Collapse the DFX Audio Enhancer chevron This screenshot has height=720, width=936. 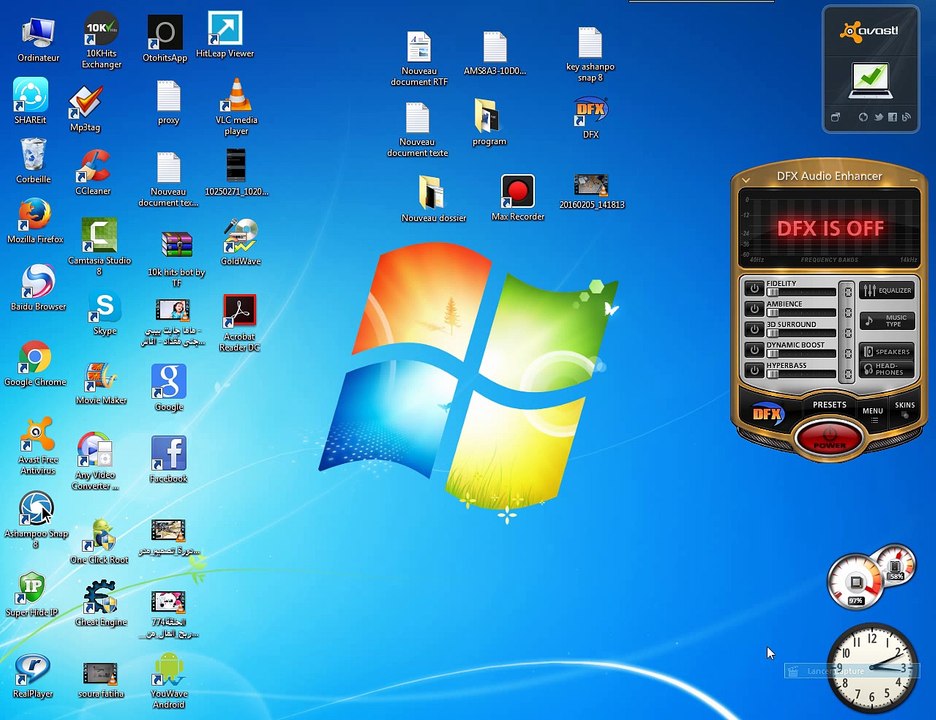click(x=746, y=179)
